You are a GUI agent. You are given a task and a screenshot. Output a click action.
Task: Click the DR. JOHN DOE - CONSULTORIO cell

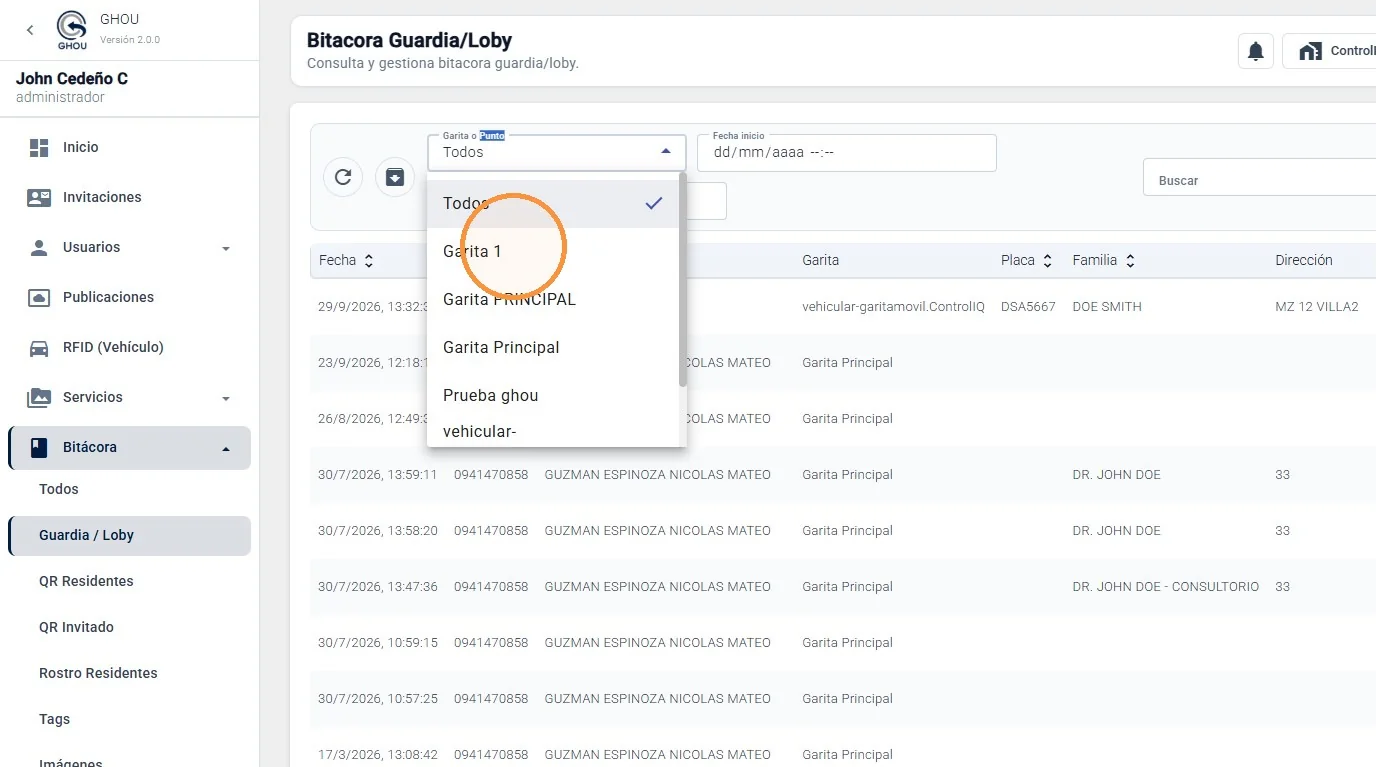[1166, 587]
